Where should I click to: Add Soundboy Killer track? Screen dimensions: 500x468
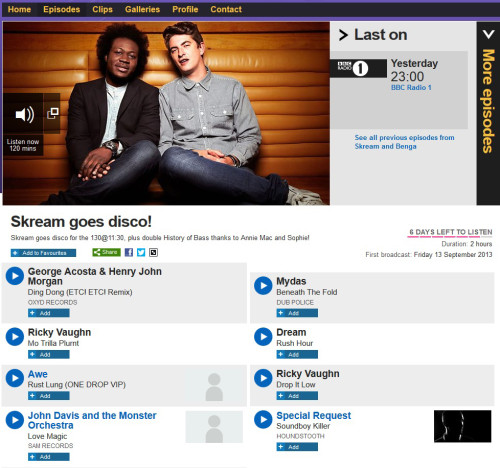[297, 447]
